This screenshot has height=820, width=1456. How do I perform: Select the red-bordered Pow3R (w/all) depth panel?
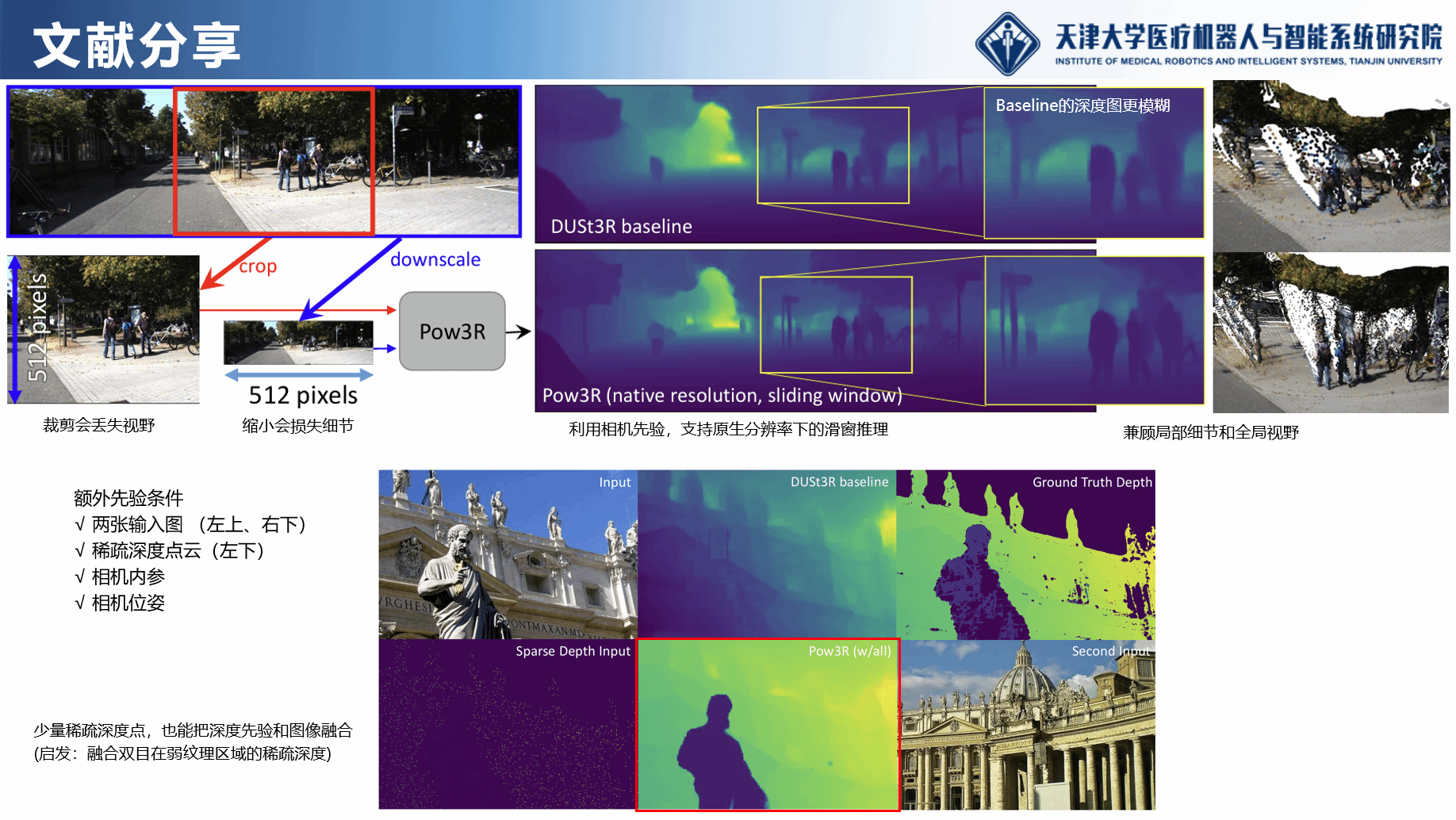tap(768, 725)
